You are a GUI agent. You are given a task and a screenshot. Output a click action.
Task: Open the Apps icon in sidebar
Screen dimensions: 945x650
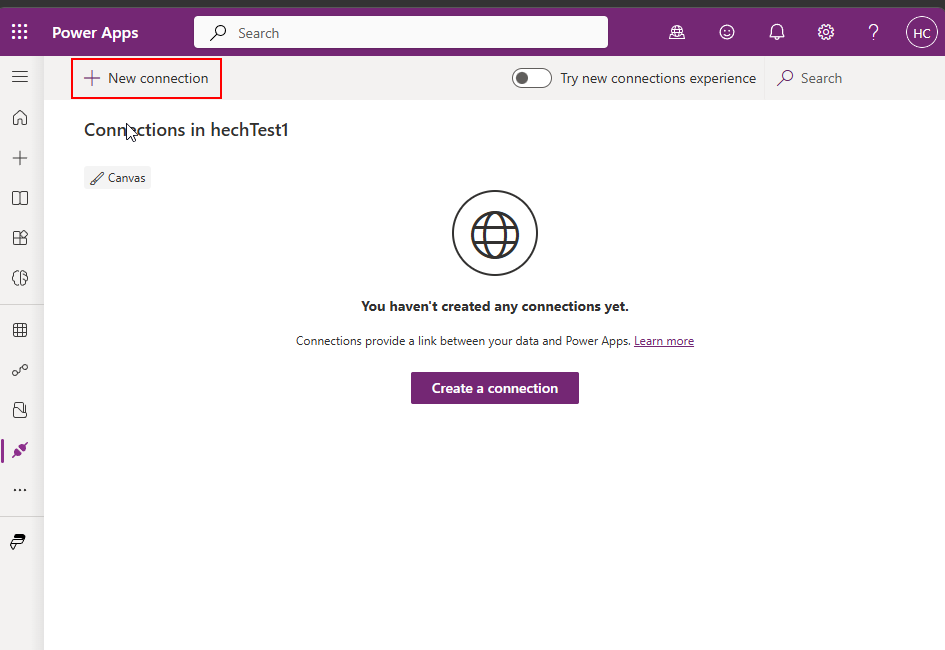click(x=20, y=238)
